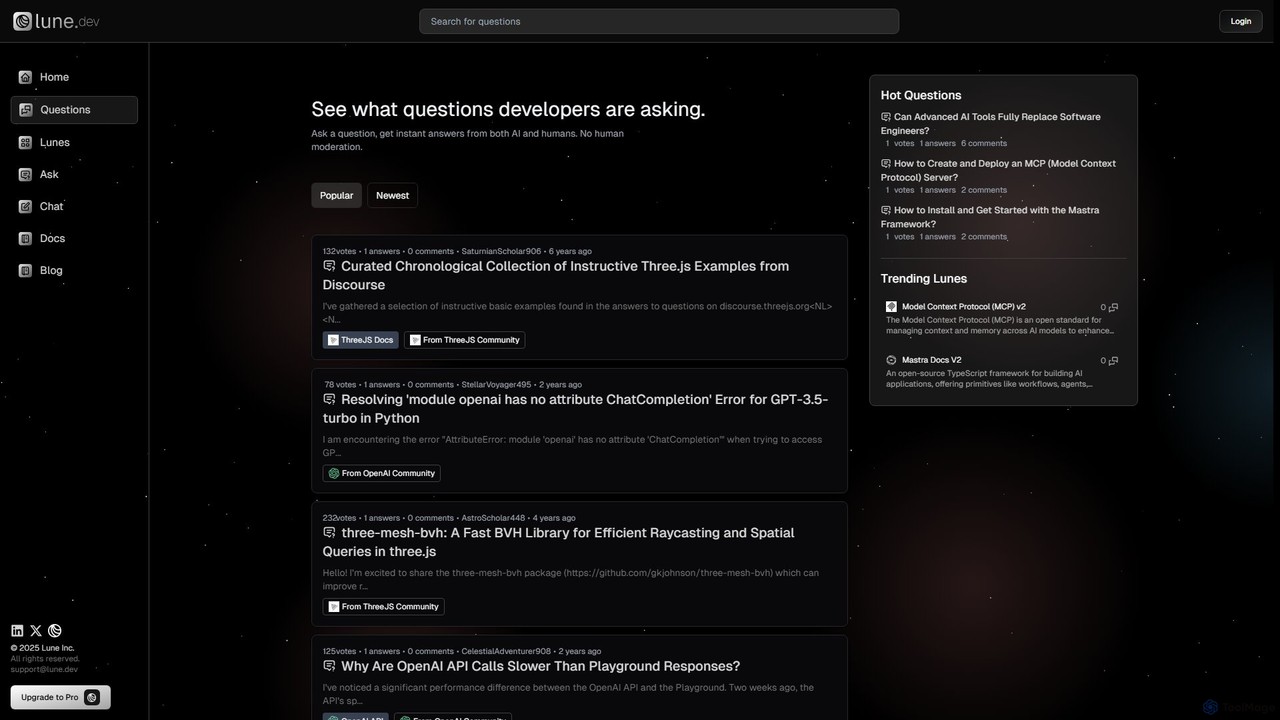
Task: Click question icon beside Resolving 'module openai' title
Action: click(x=329, y=399)
